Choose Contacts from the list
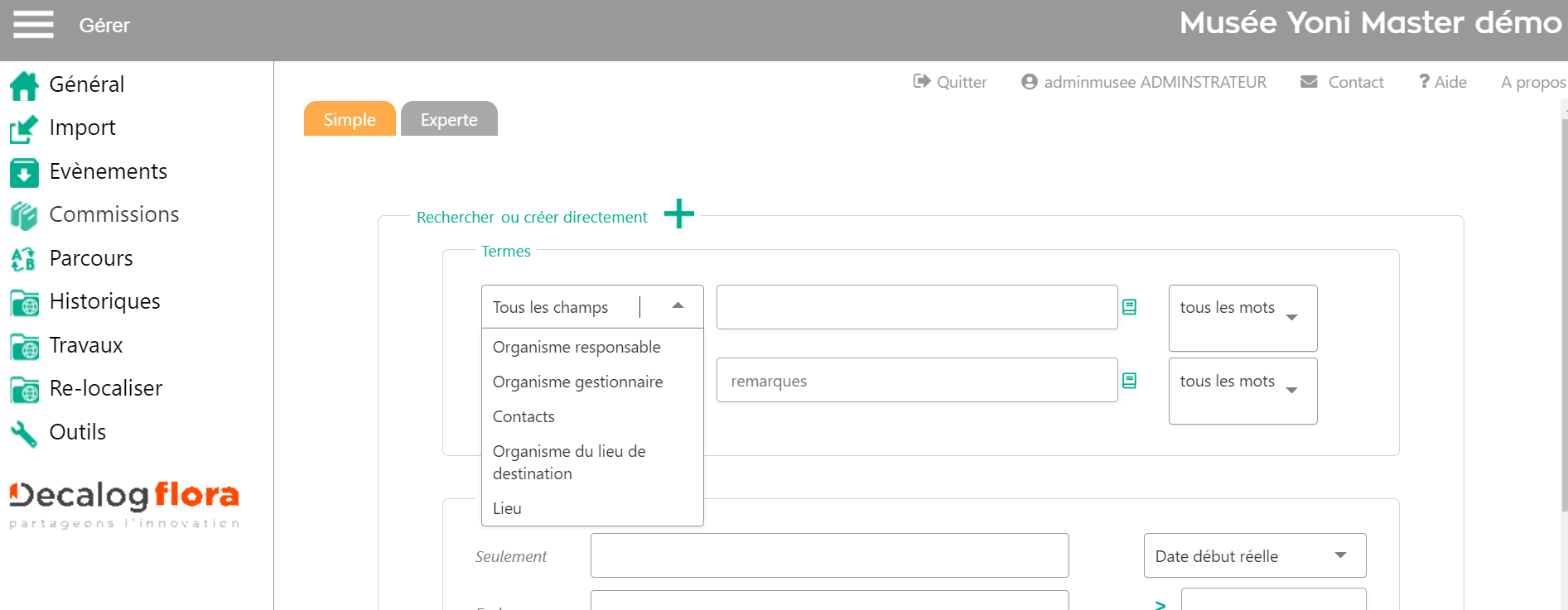 pos(592,416)
